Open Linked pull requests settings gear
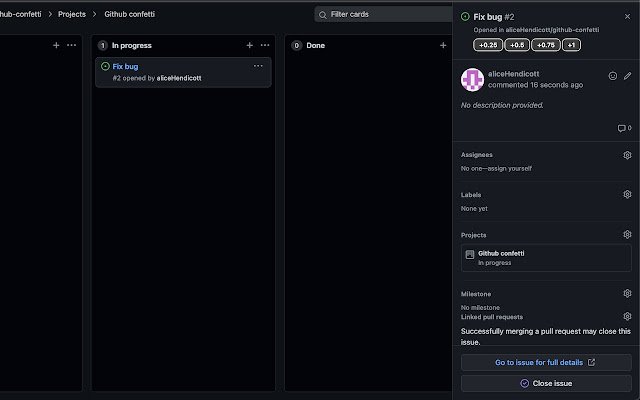This screenshot has width=640, height=400. (627, 316)
